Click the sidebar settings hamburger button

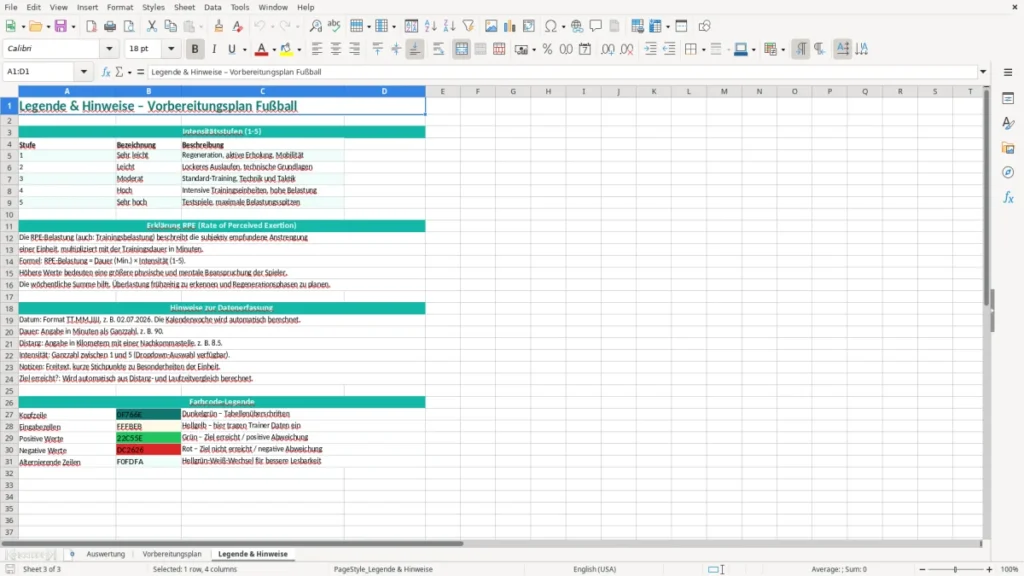pos(1008,72)
